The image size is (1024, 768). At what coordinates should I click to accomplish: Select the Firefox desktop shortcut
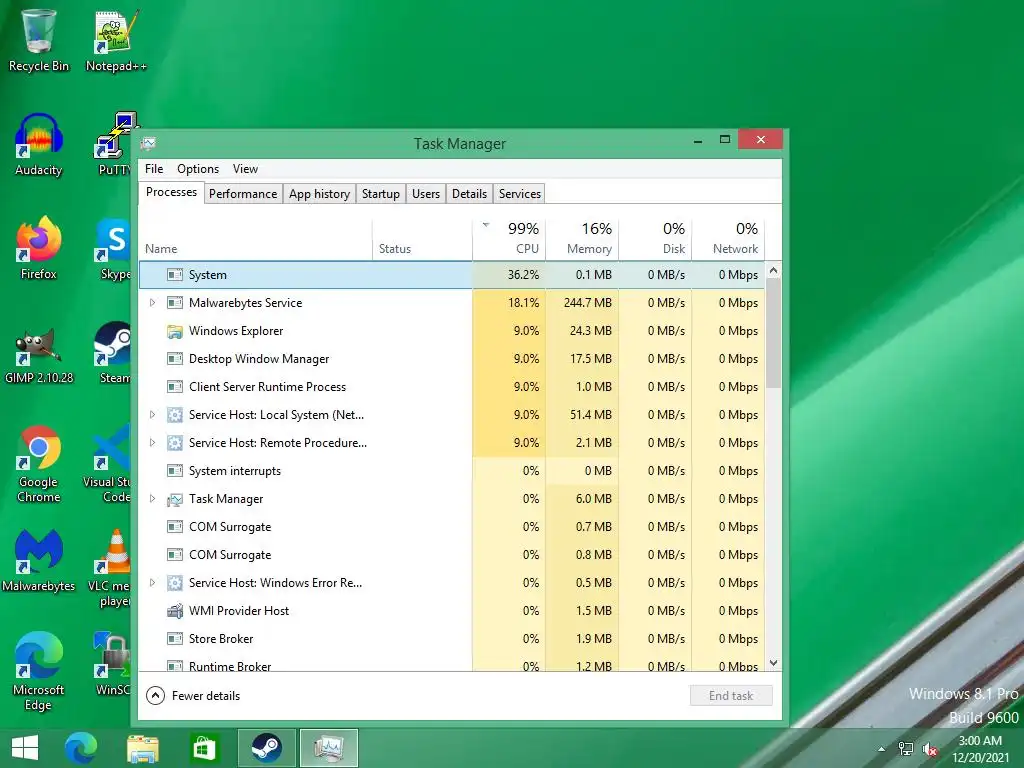coord(38,248)
